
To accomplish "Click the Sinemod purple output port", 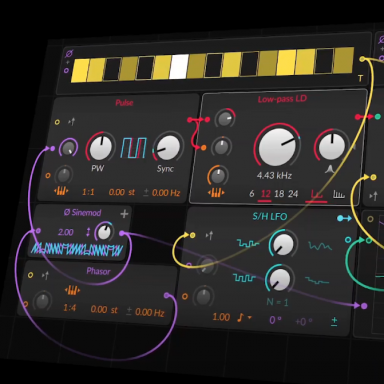I will point(122,233).
